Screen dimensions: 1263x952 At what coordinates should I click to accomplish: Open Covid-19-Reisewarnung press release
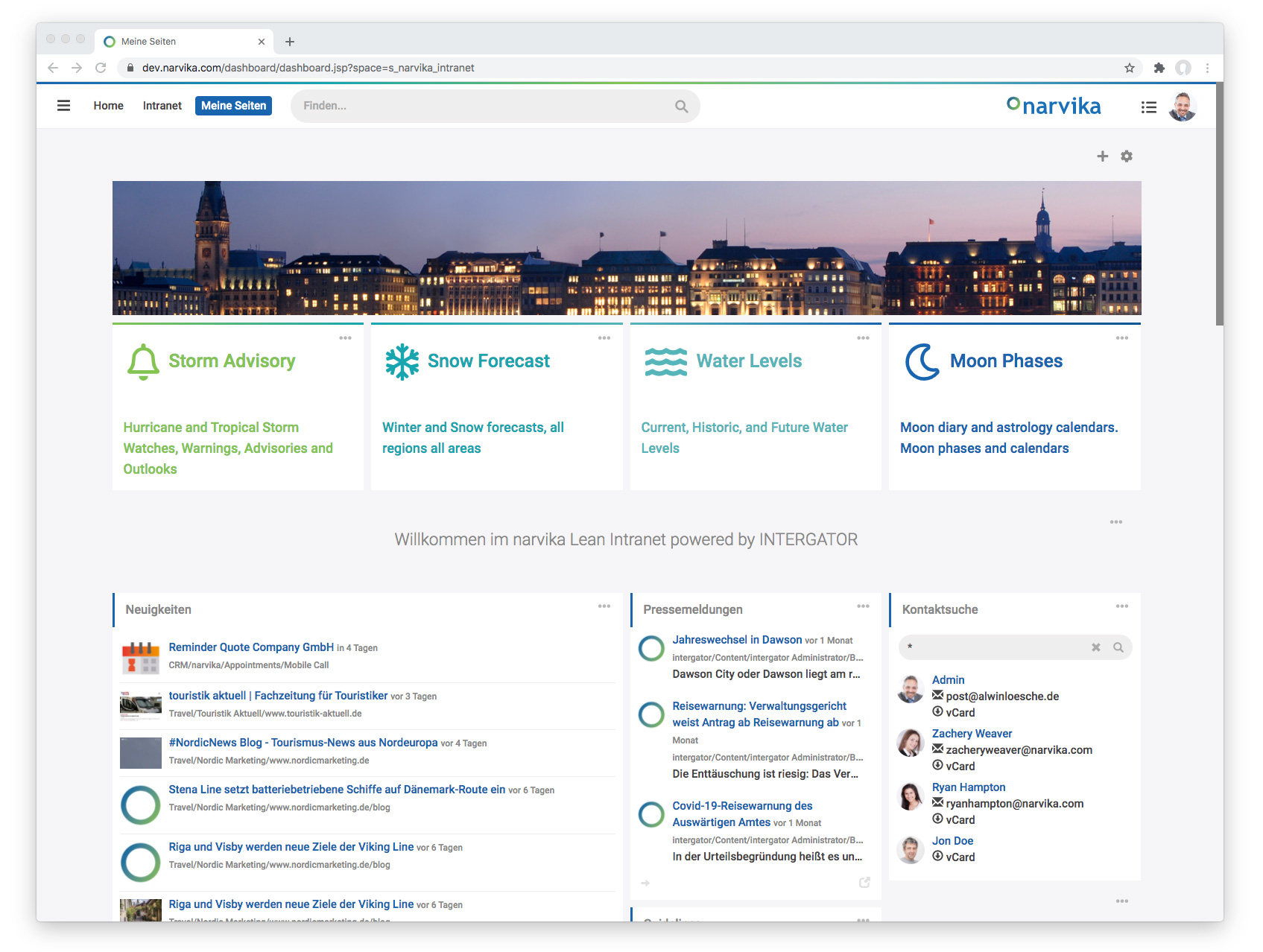(x=742, y=814)
